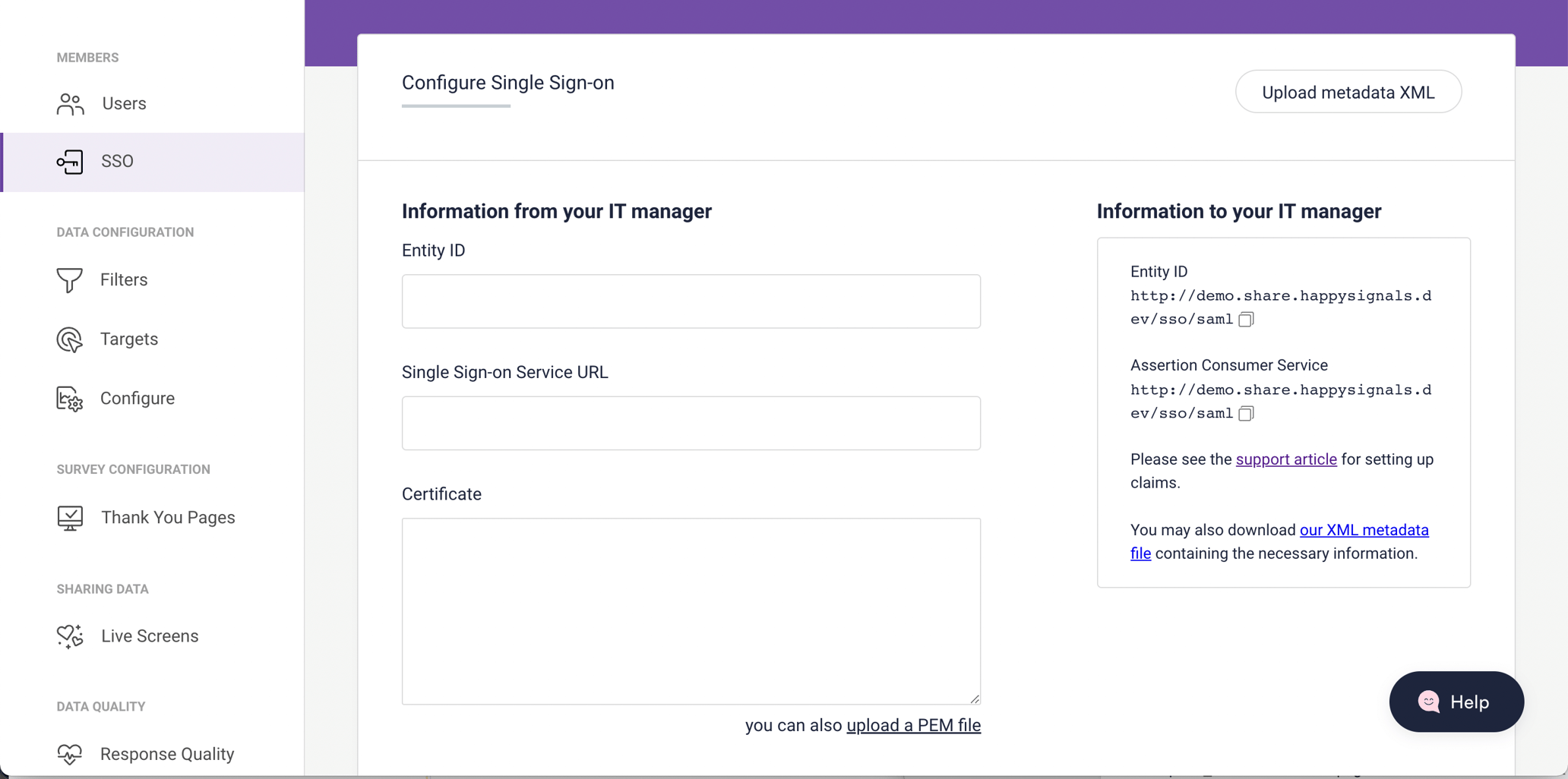This screenshot has height=779, width=1568.
Task: Open Thank You Pages via its screen icon
Action: pyautogui.click(x=70, y=518)
